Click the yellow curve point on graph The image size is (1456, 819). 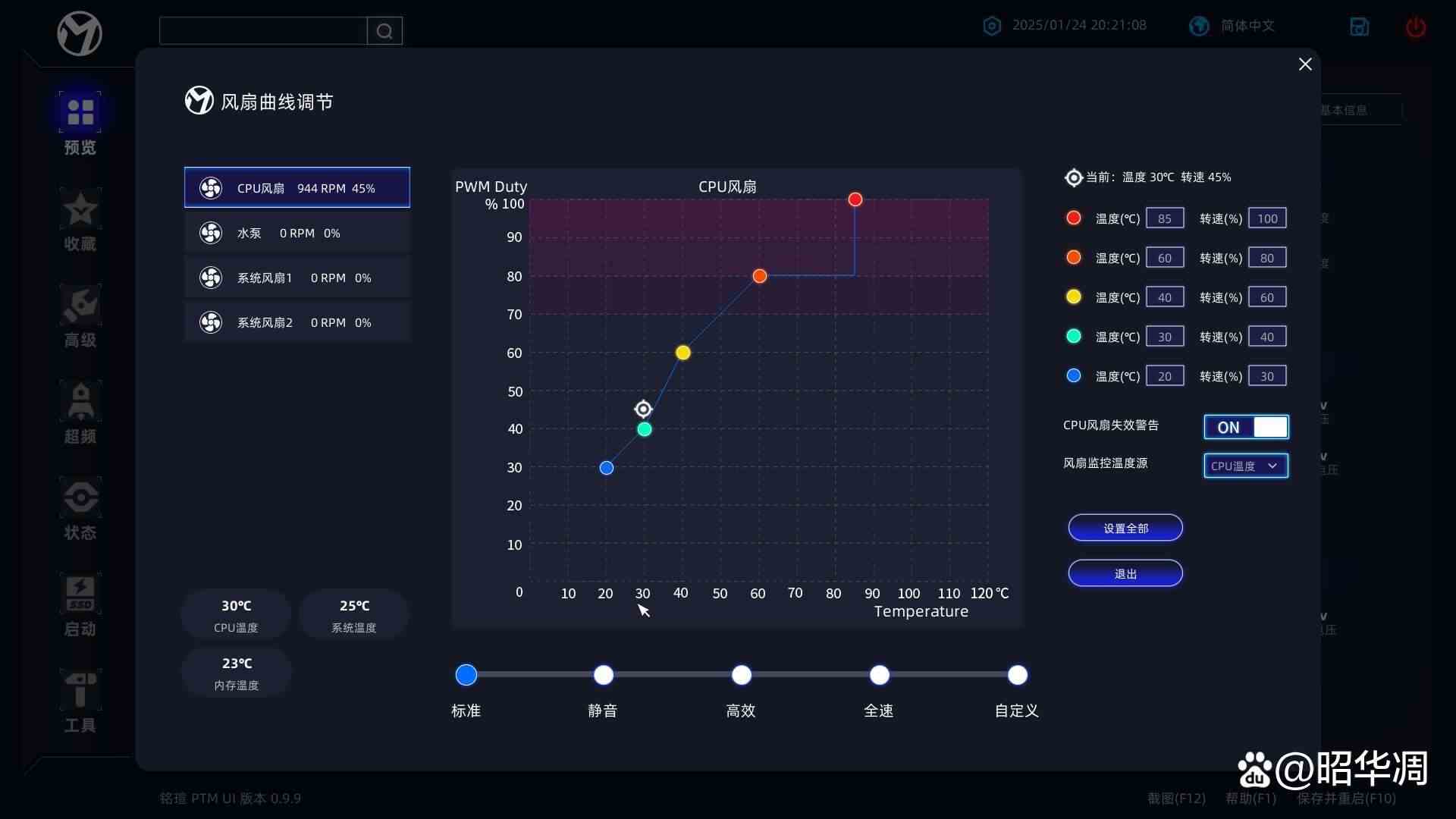[x=683, y=353]
